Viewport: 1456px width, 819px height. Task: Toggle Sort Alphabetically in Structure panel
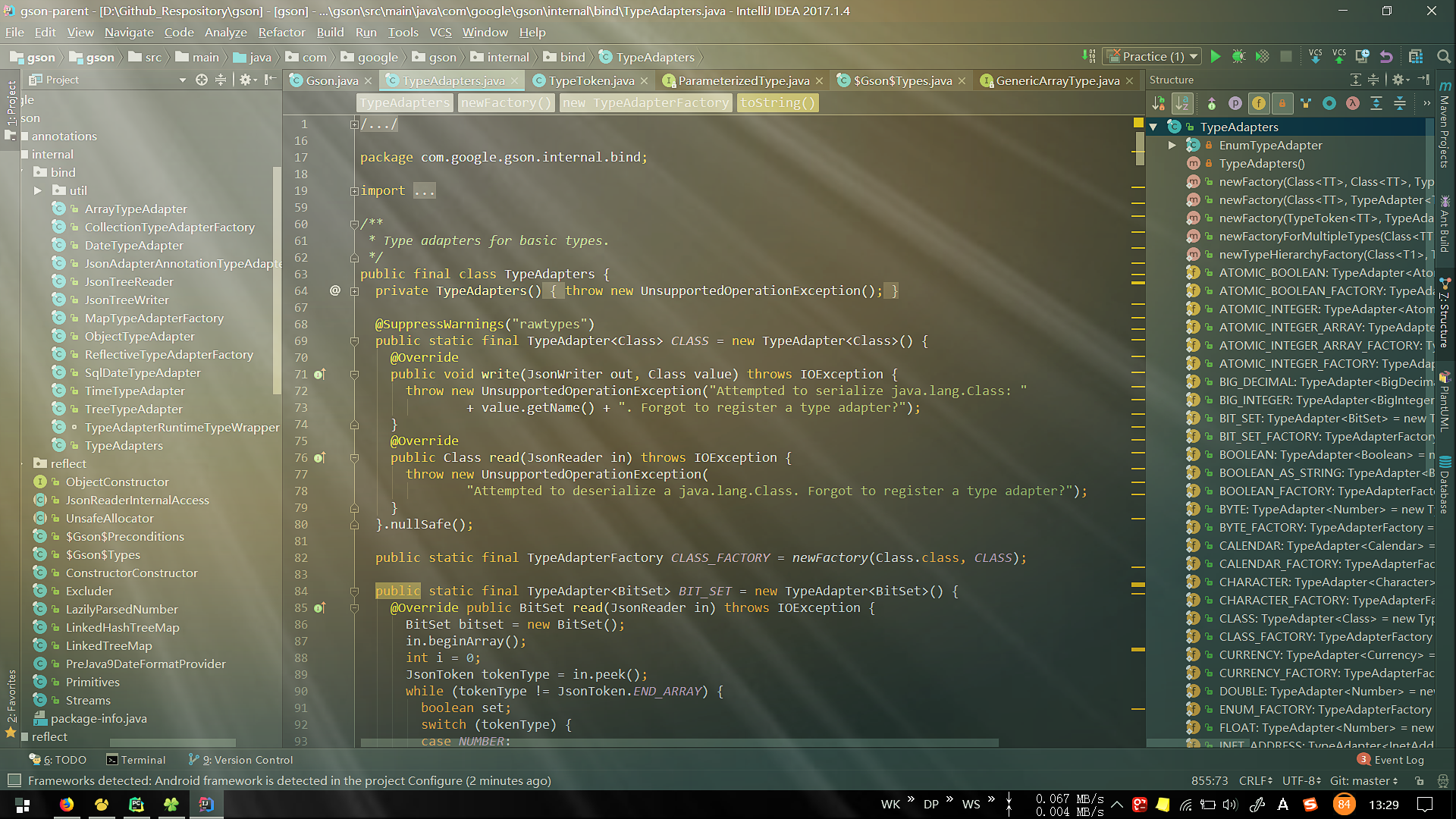pos(1182,103)
